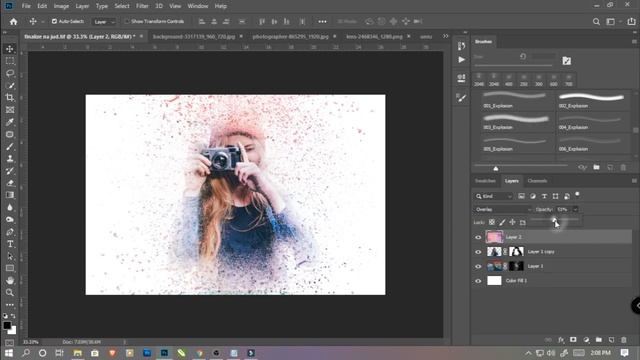Image resolution: width=640 pixels, height=360 pixels.
Task: Select the Blur tool
Action: tap(10, 207)
